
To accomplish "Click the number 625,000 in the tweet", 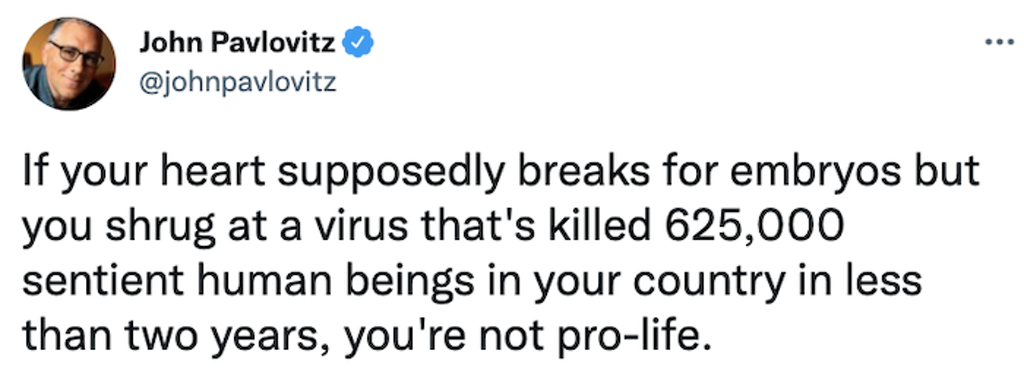I will [756, 226].
